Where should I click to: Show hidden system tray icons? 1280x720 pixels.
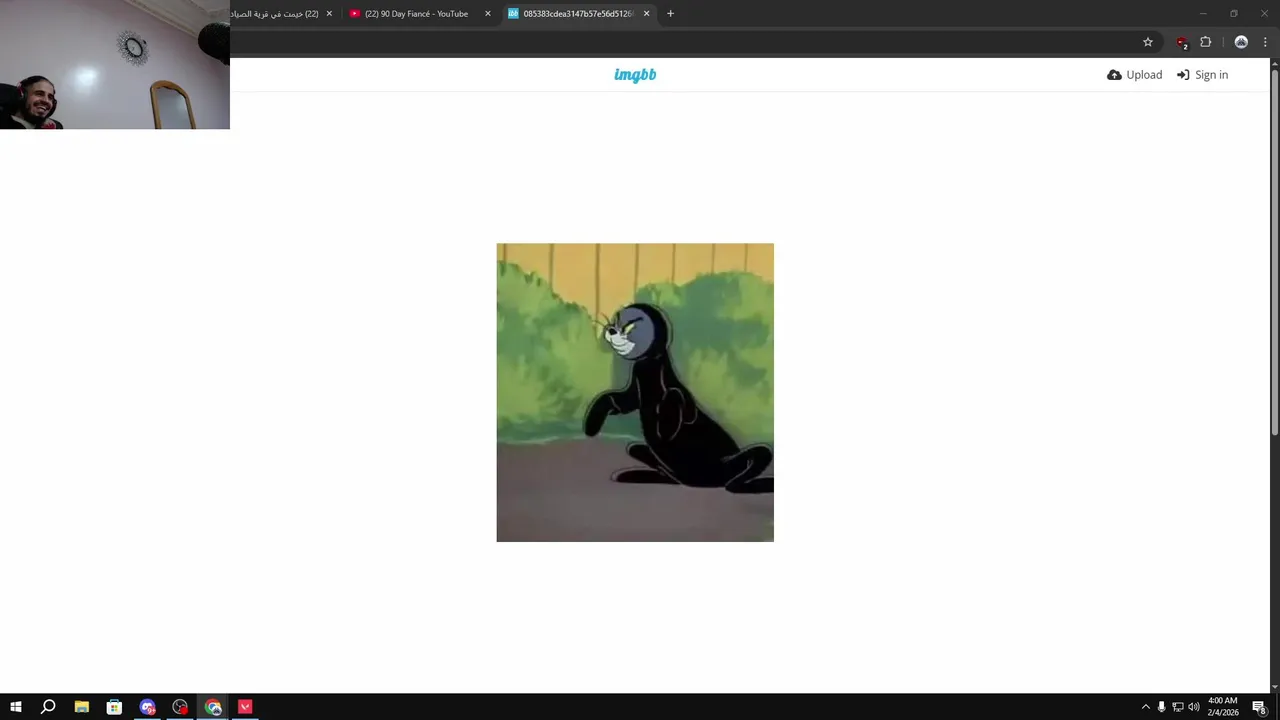point(1145,707)
